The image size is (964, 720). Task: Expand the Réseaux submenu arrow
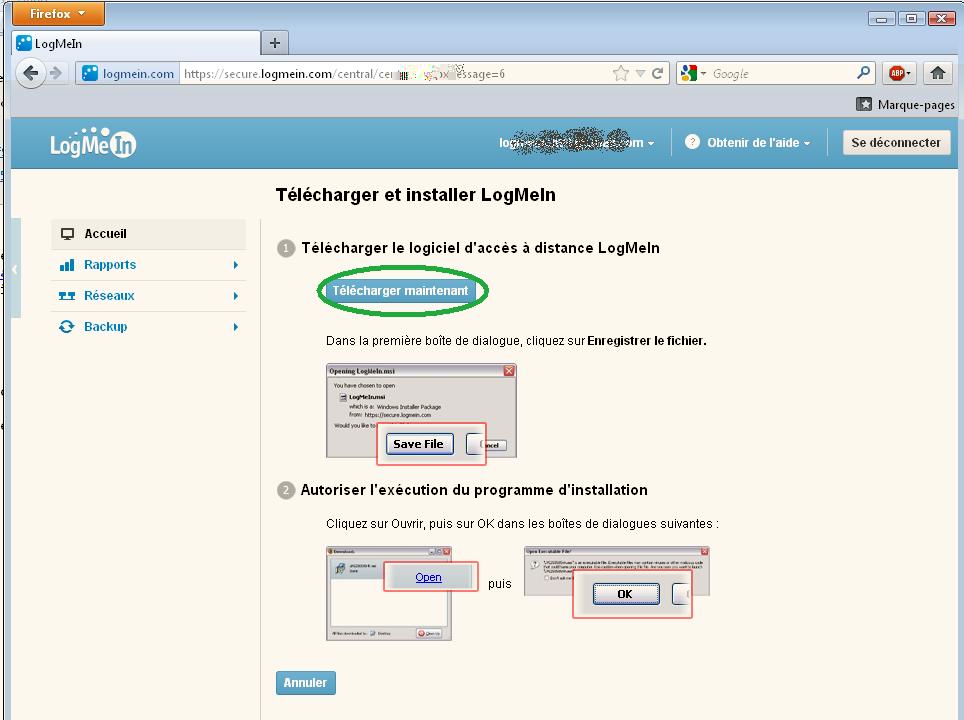click(235, 296)
